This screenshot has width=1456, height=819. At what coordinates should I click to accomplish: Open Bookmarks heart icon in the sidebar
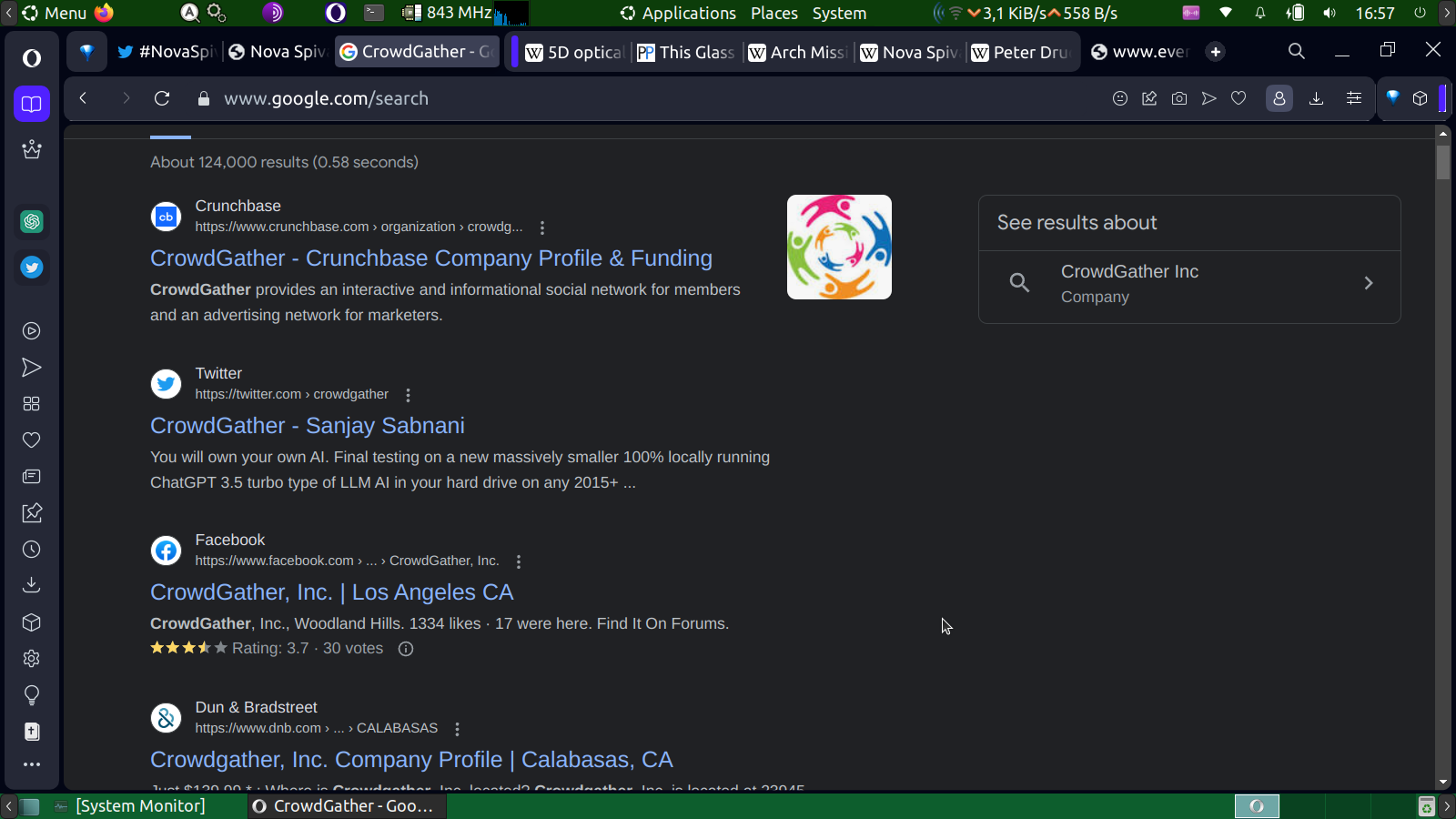(x=32, y=440)
